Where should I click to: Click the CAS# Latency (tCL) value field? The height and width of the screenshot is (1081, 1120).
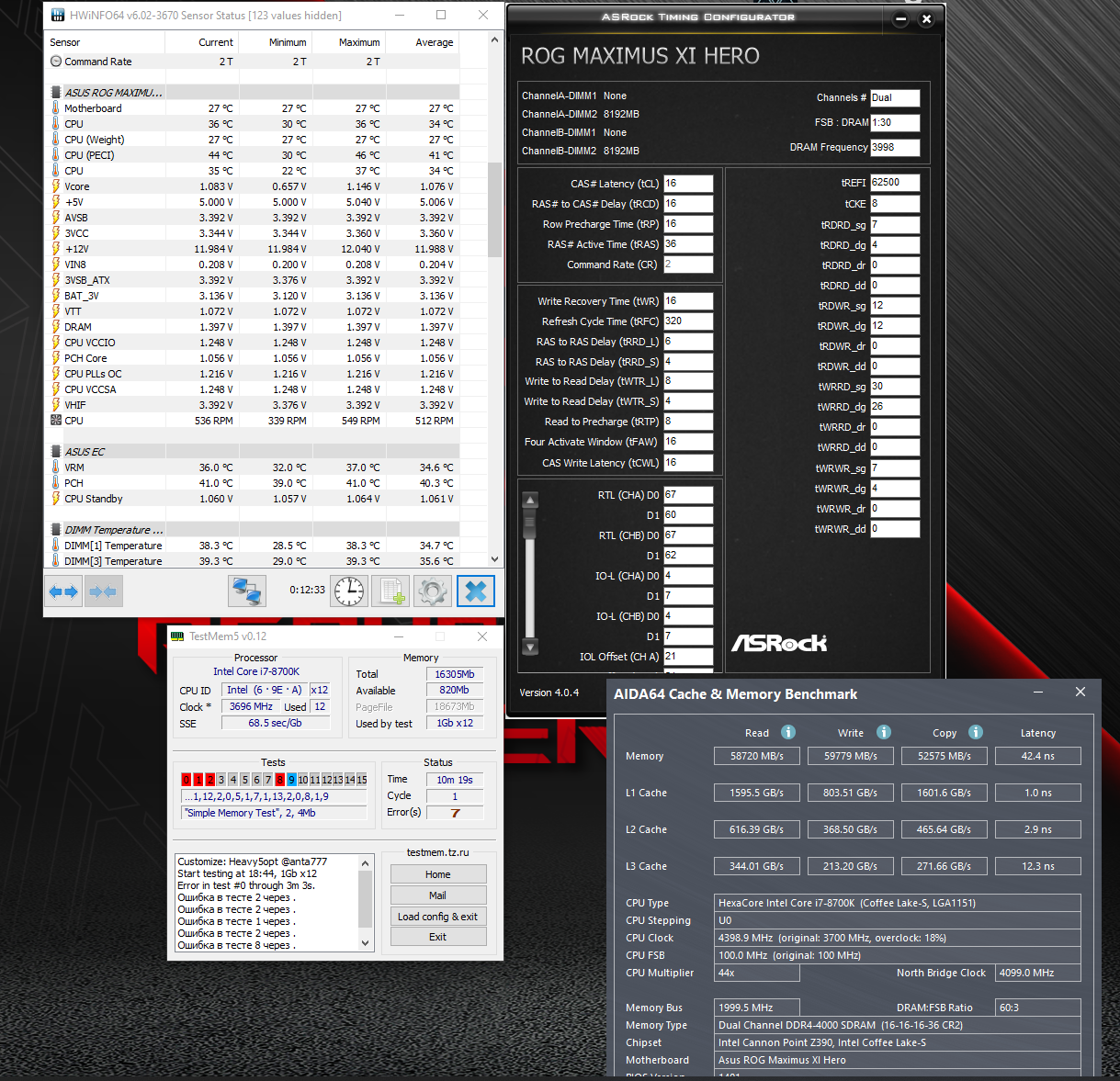688,184
